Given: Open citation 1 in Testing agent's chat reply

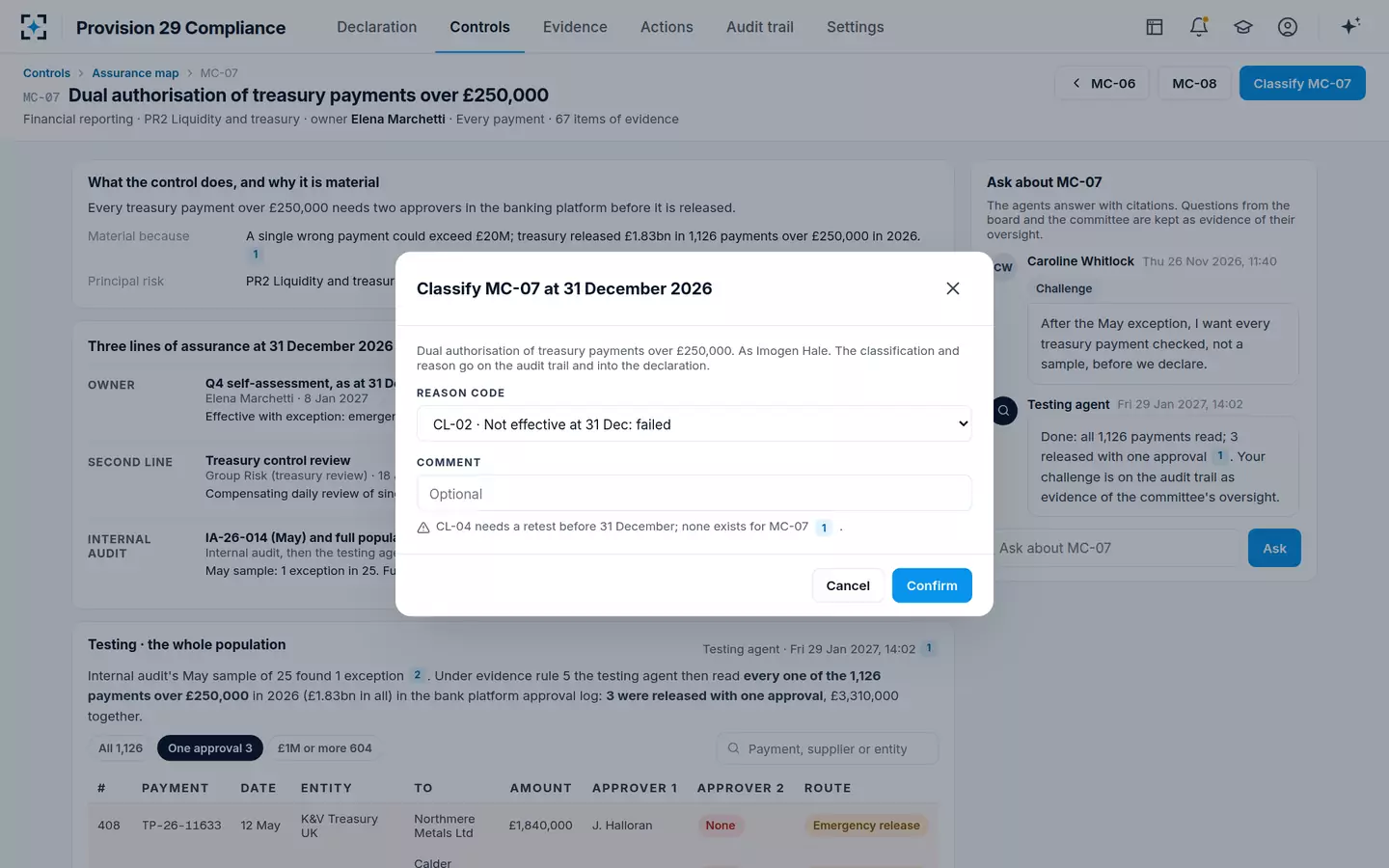Looking at the screenshot, I should point(1220,456).
